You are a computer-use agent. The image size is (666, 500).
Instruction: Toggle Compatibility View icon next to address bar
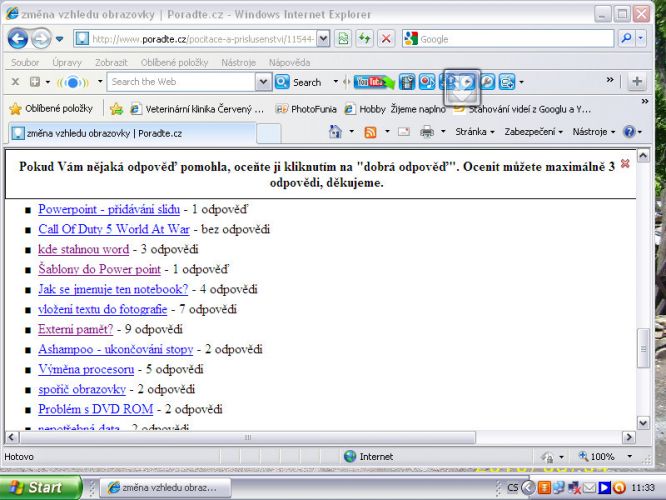click(343, 39)
